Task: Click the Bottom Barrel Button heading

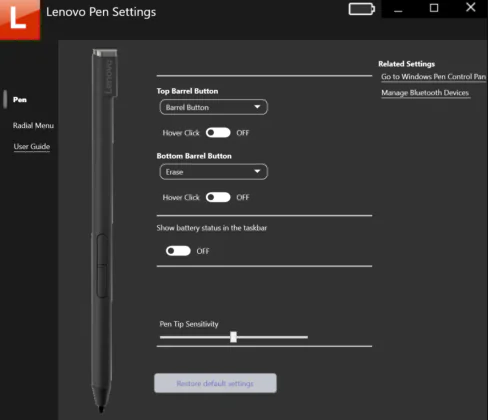Action: tap(194, 156)
